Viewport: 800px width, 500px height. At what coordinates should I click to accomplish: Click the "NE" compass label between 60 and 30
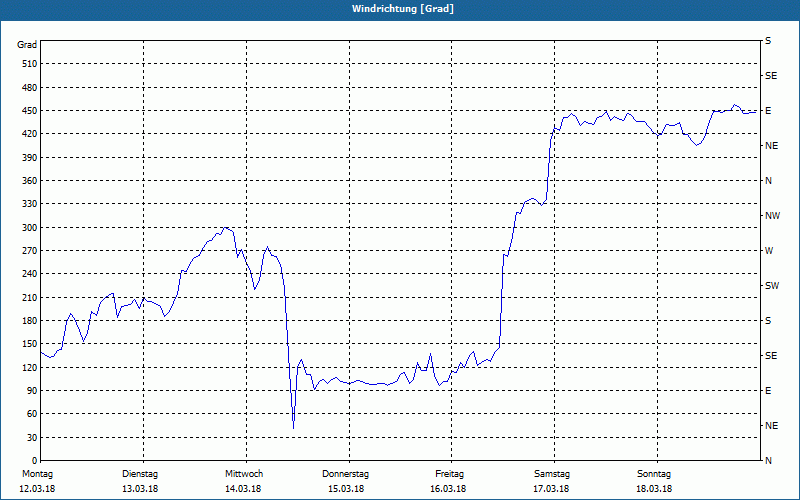pos(771,426)
